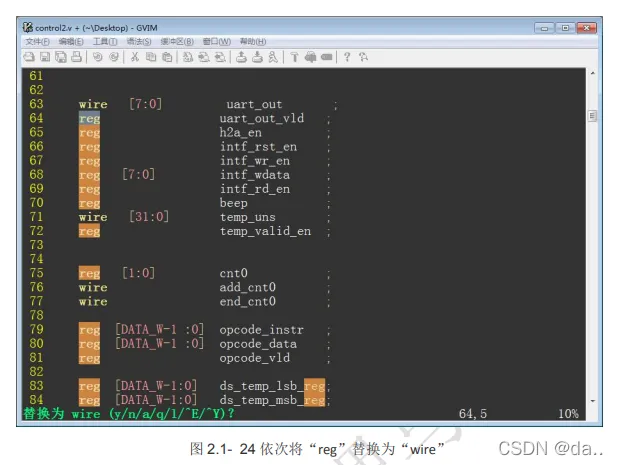Click the scrollbar down arrow
618x465 pixels.
pos(592,401)
